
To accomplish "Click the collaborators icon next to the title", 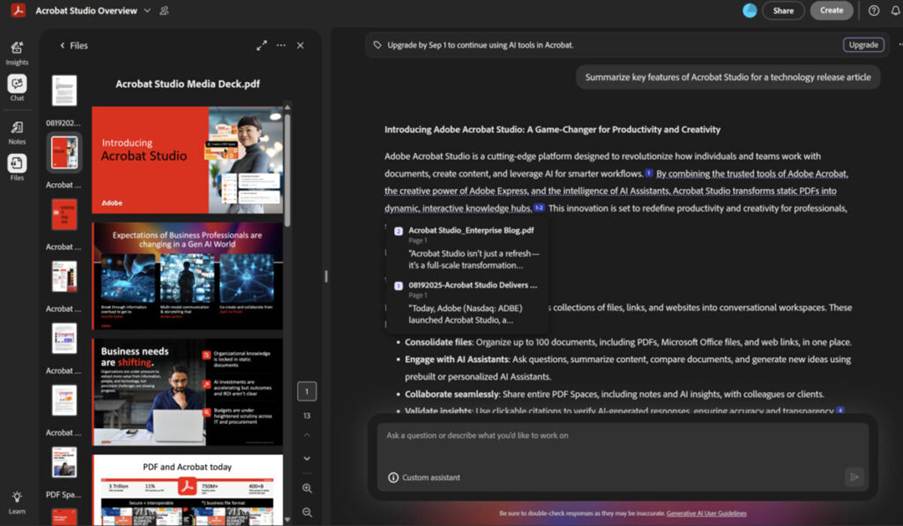I will click(164, 10).
